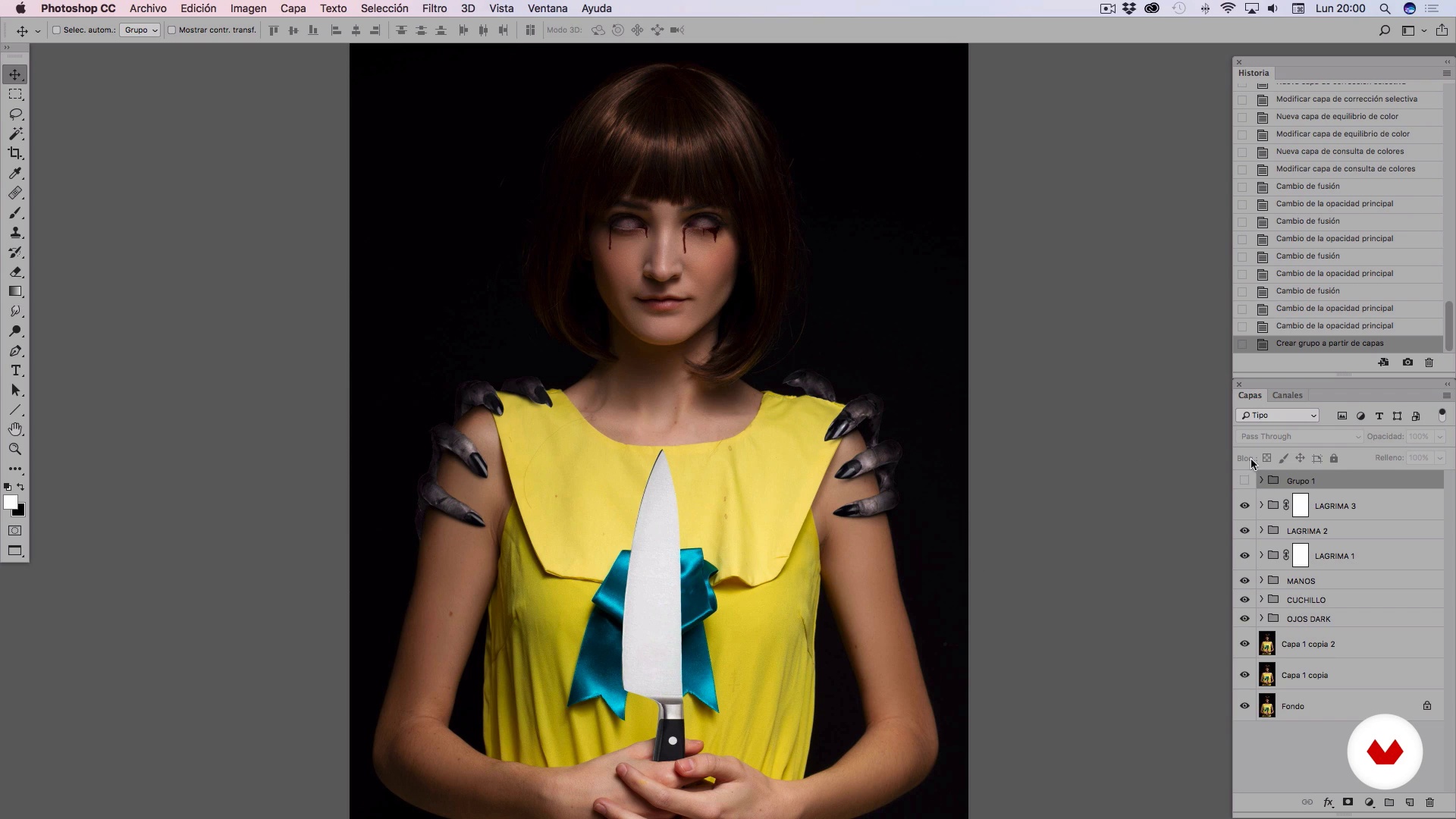Open the Pass Through blend mode dropdown

pyautogui.click(x=1300, y=437)
